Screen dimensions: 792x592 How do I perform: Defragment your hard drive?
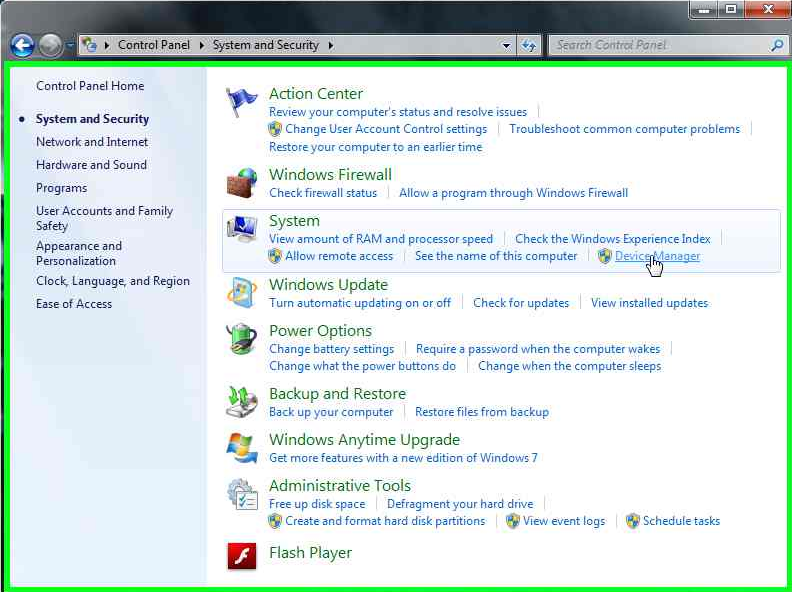(460, 504)
